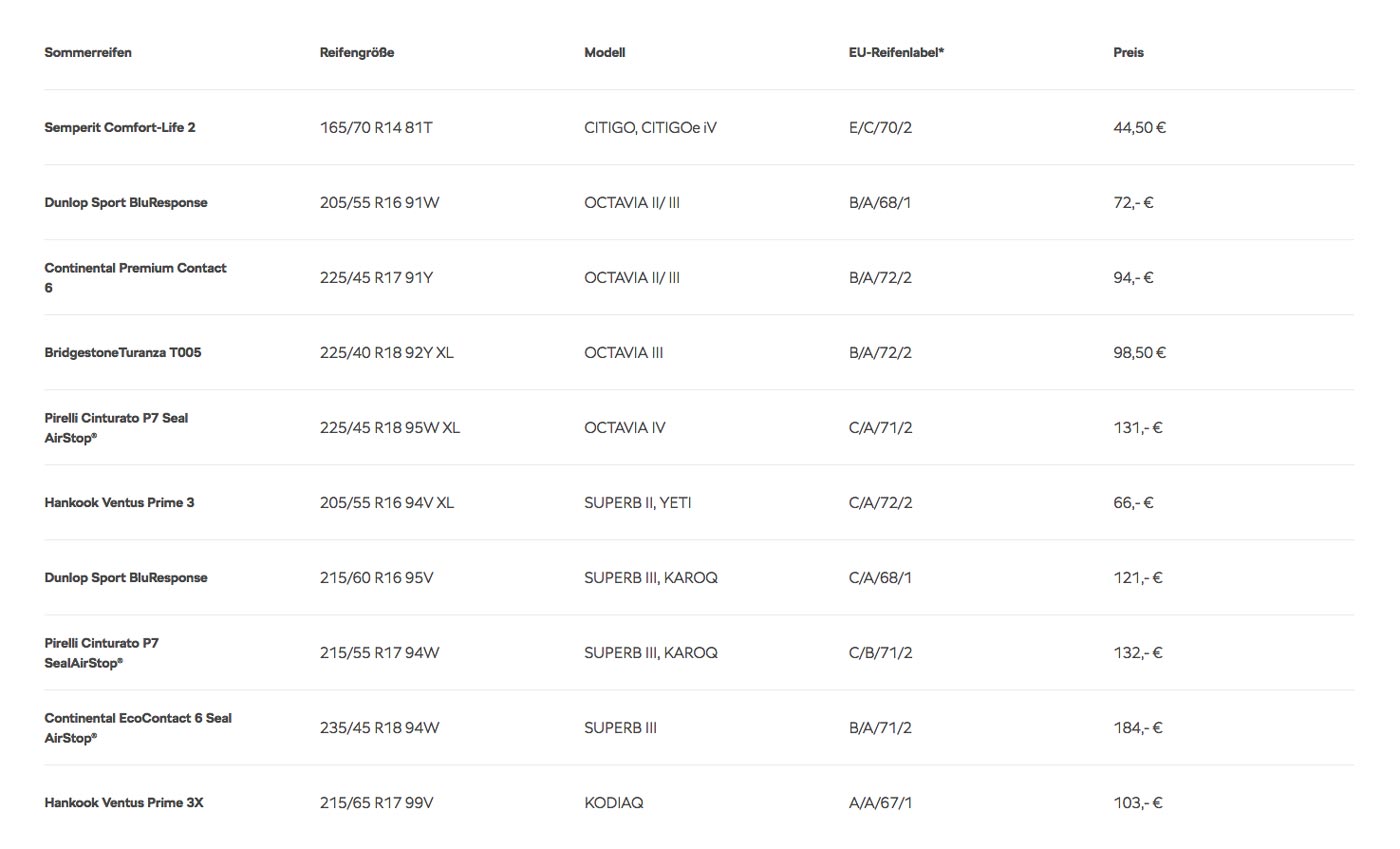The height and width of the screenshot is (849, 1400).
Task: Click tire size 225/40 R18 92Y XL
Action: click(x=387, y=352)
